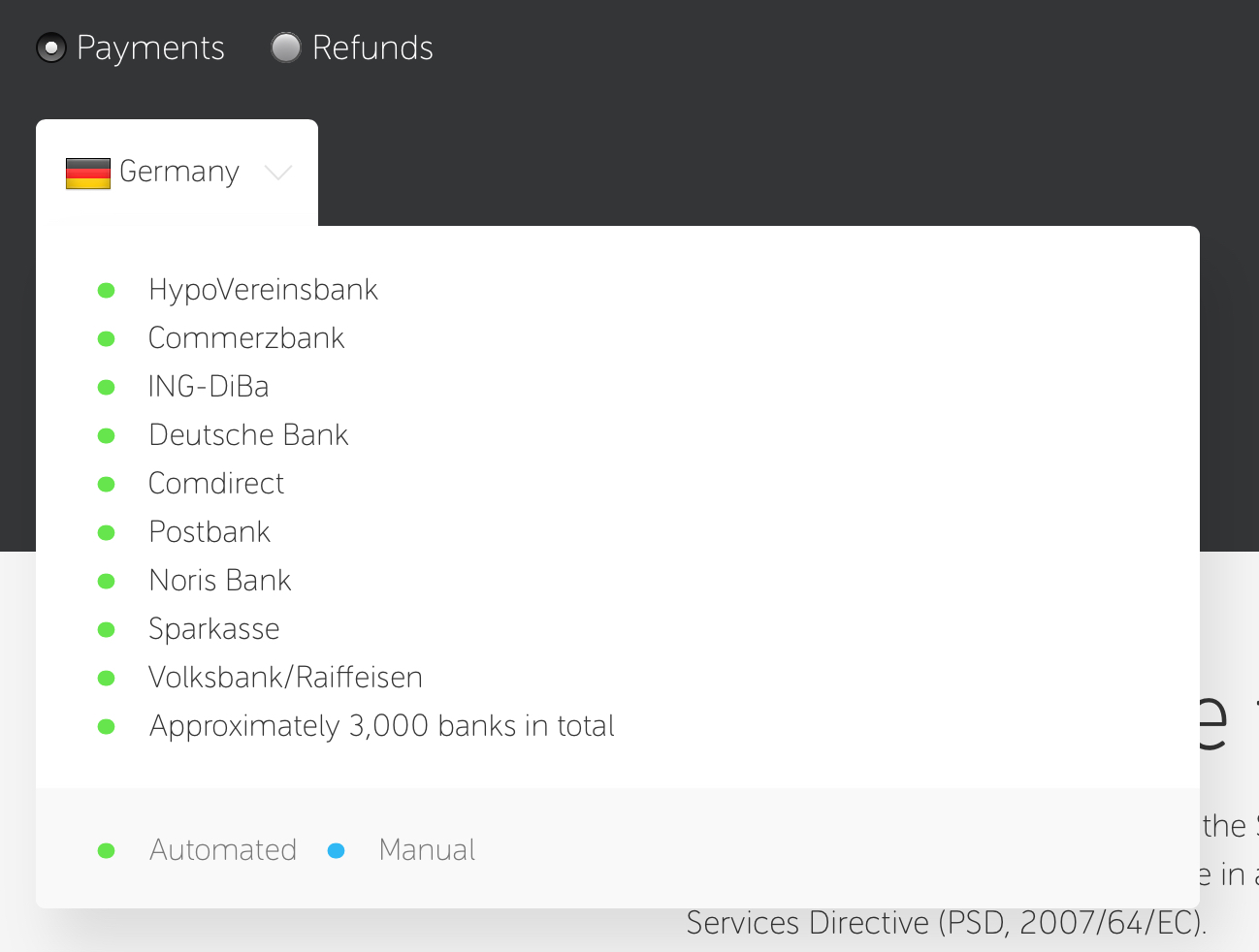Select the Refunds radio button
1259x952 pixels.
click(286, 48)
